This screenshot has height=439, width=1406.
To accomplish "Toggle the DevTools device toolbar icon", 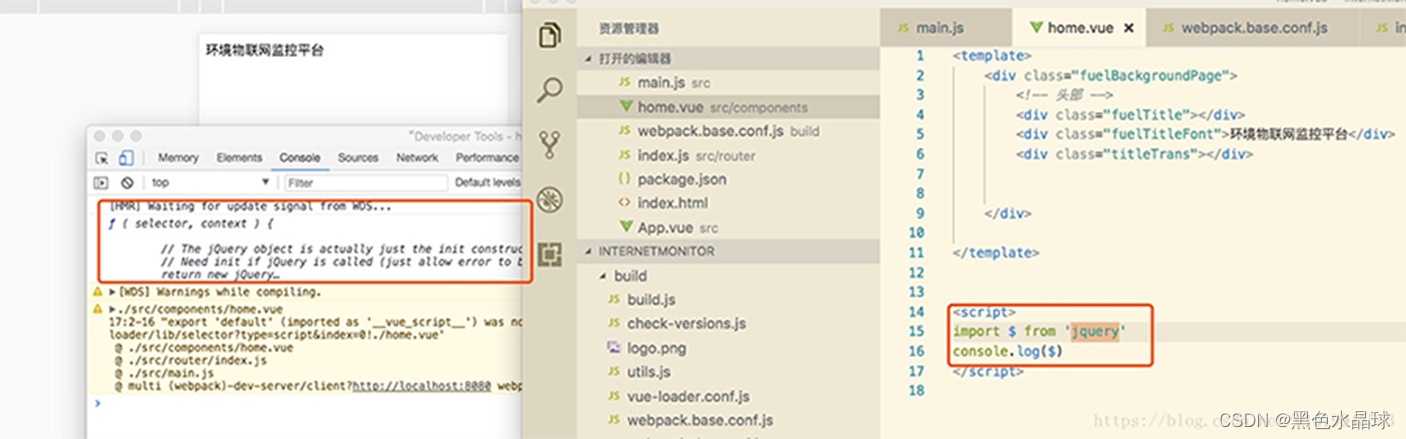I will (126, 158).
